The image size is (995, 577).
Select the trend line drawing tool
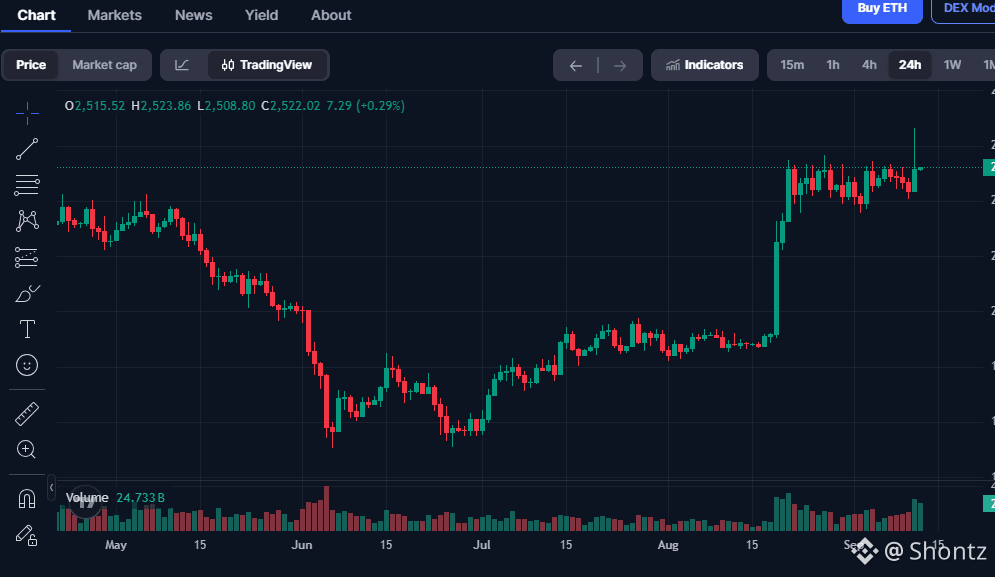27,149
